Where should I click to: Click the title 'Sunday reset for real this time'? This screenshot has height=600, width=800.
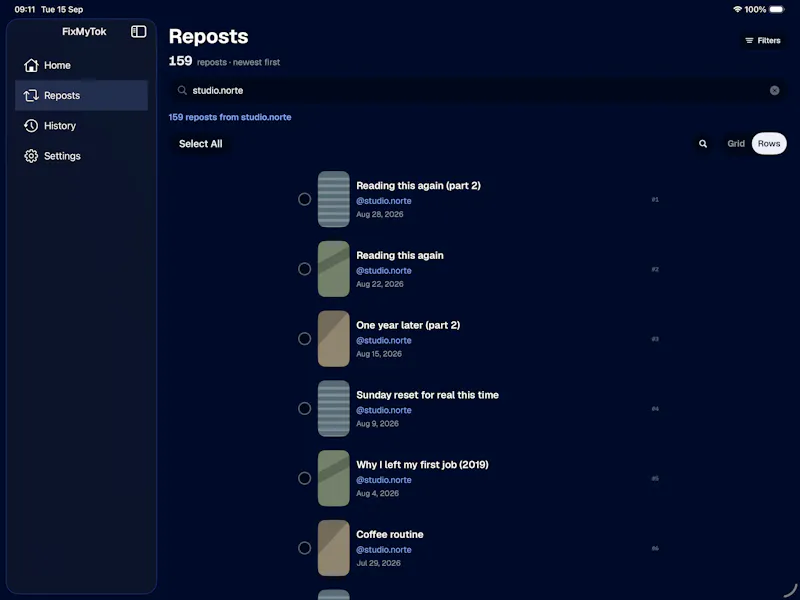tap(428, 395)
